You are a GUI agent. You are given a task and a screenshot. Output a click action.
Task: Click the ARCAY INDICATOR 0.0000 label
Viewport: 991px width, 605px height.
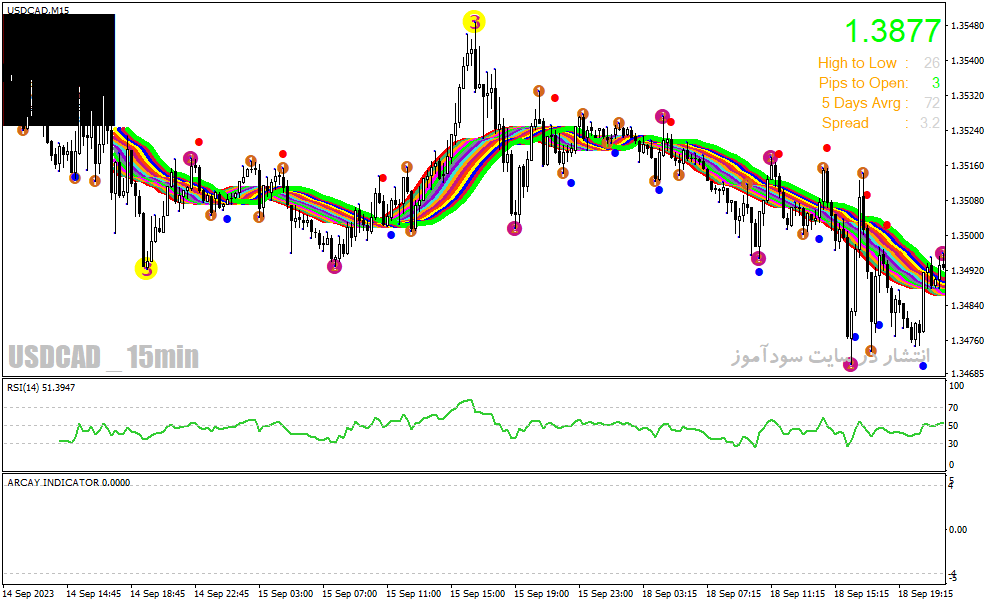coord(69,482)
